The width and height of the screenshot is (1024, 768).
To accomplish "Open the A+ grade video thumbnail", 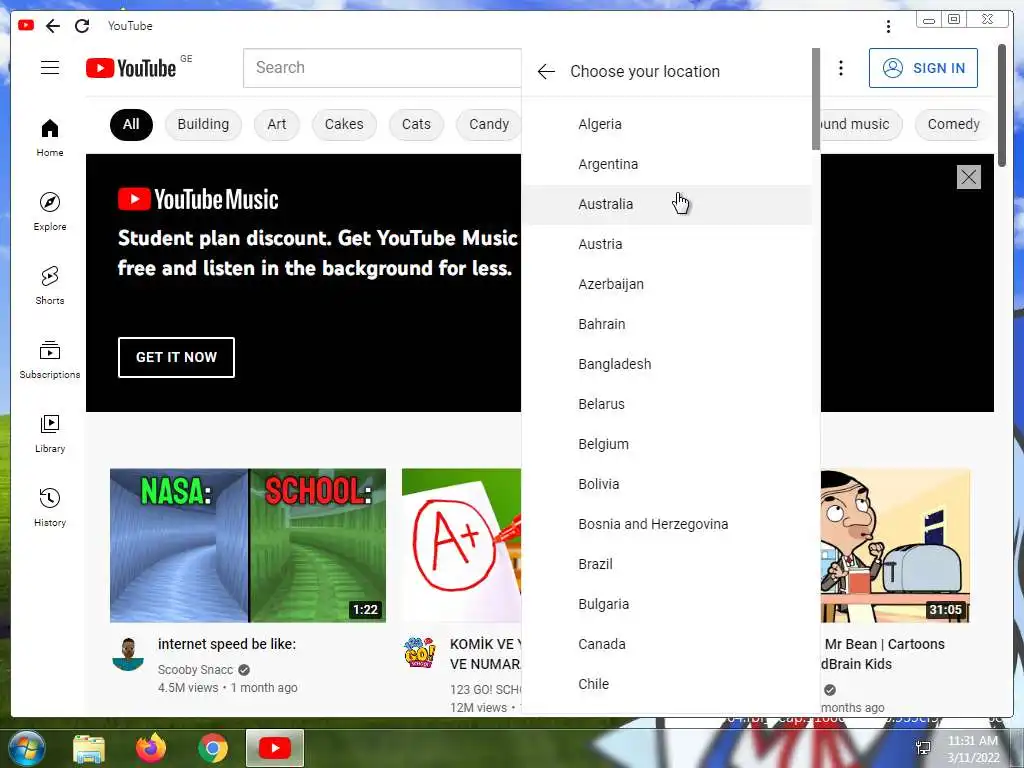I will [x=462, y=545].
